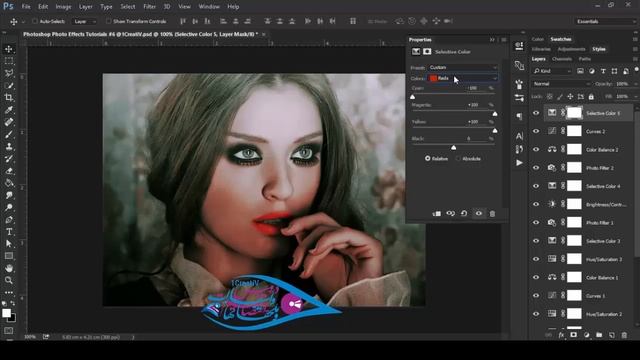Screen dimensions: 640x360
Task: Switch to the Adjustments tab
Action: 571,49
